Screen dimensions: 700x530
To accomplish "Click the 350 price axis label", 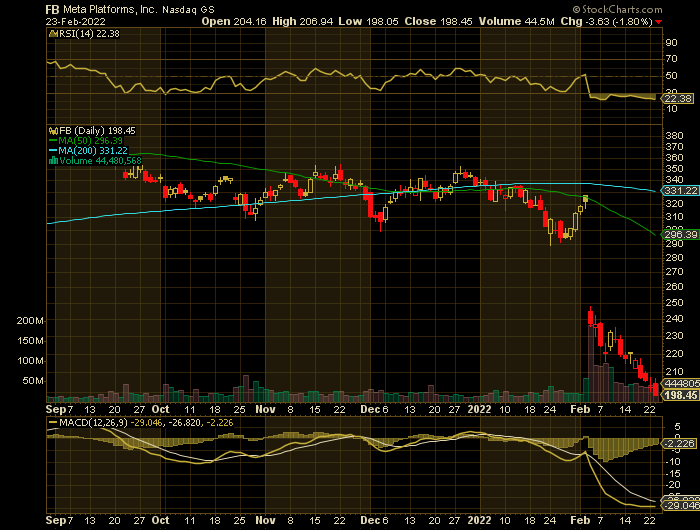I will (674, 169).
